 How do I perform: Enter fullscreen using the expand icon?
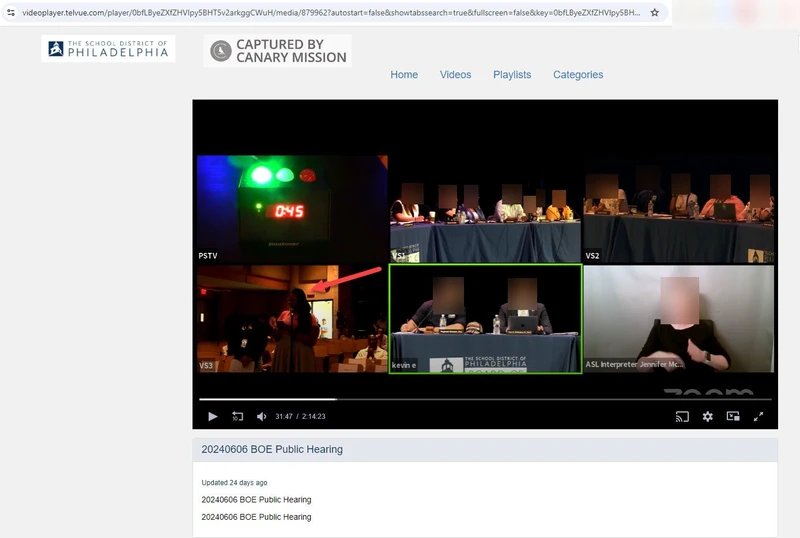click(x=759, y=416)
